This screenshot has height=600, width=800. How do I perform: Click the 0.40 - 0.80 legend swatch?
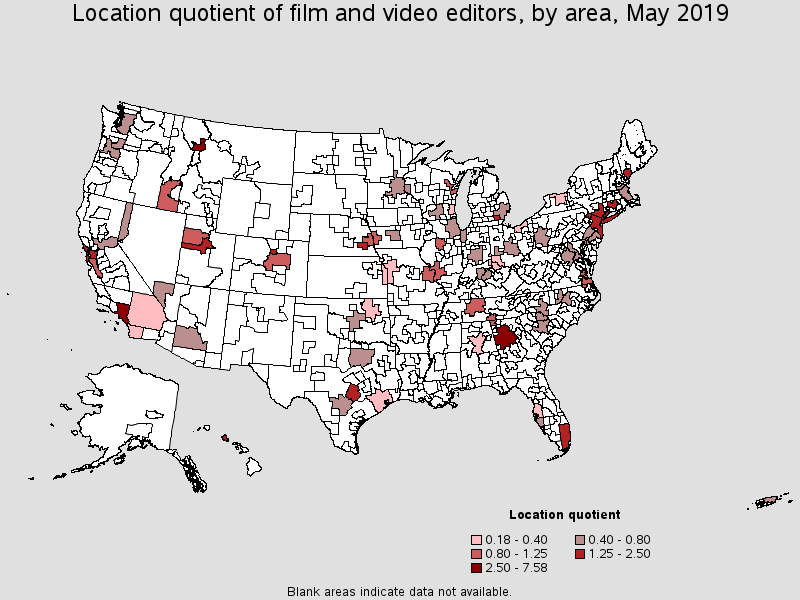(x=580, y=539)
